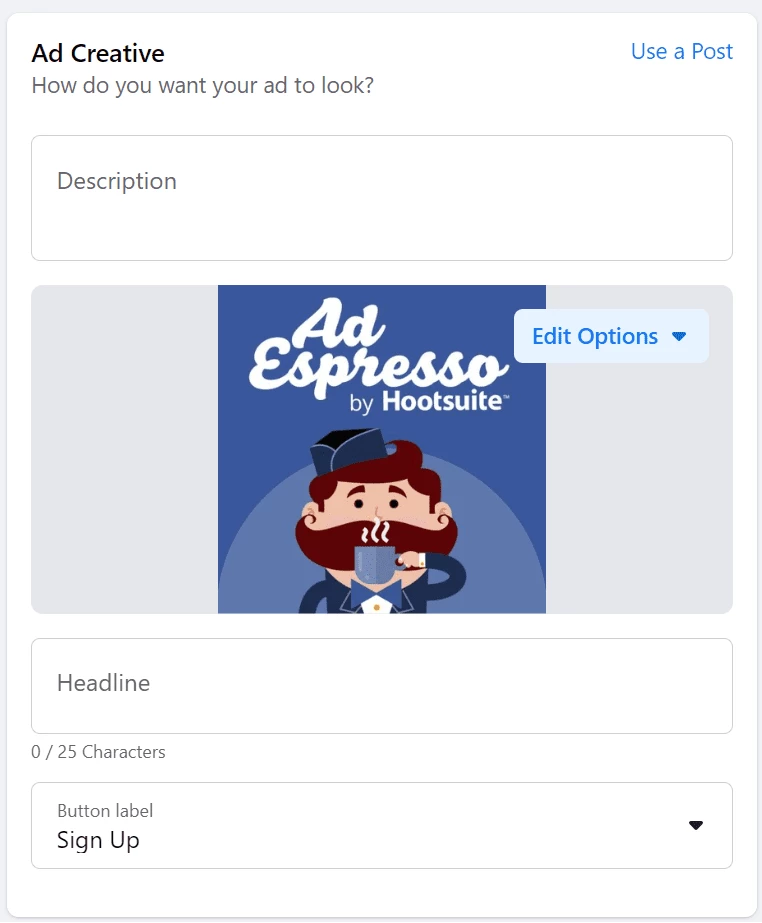The width and height of the screenshot is (762, 923).
Task: Select the AdEspresso ad image thumbnail
Action: [382, 449]
